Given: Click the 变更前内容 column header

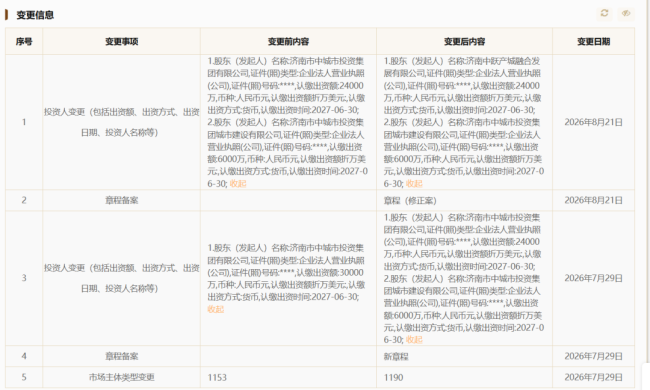Looking at the screenshot, I should [289, 41].
